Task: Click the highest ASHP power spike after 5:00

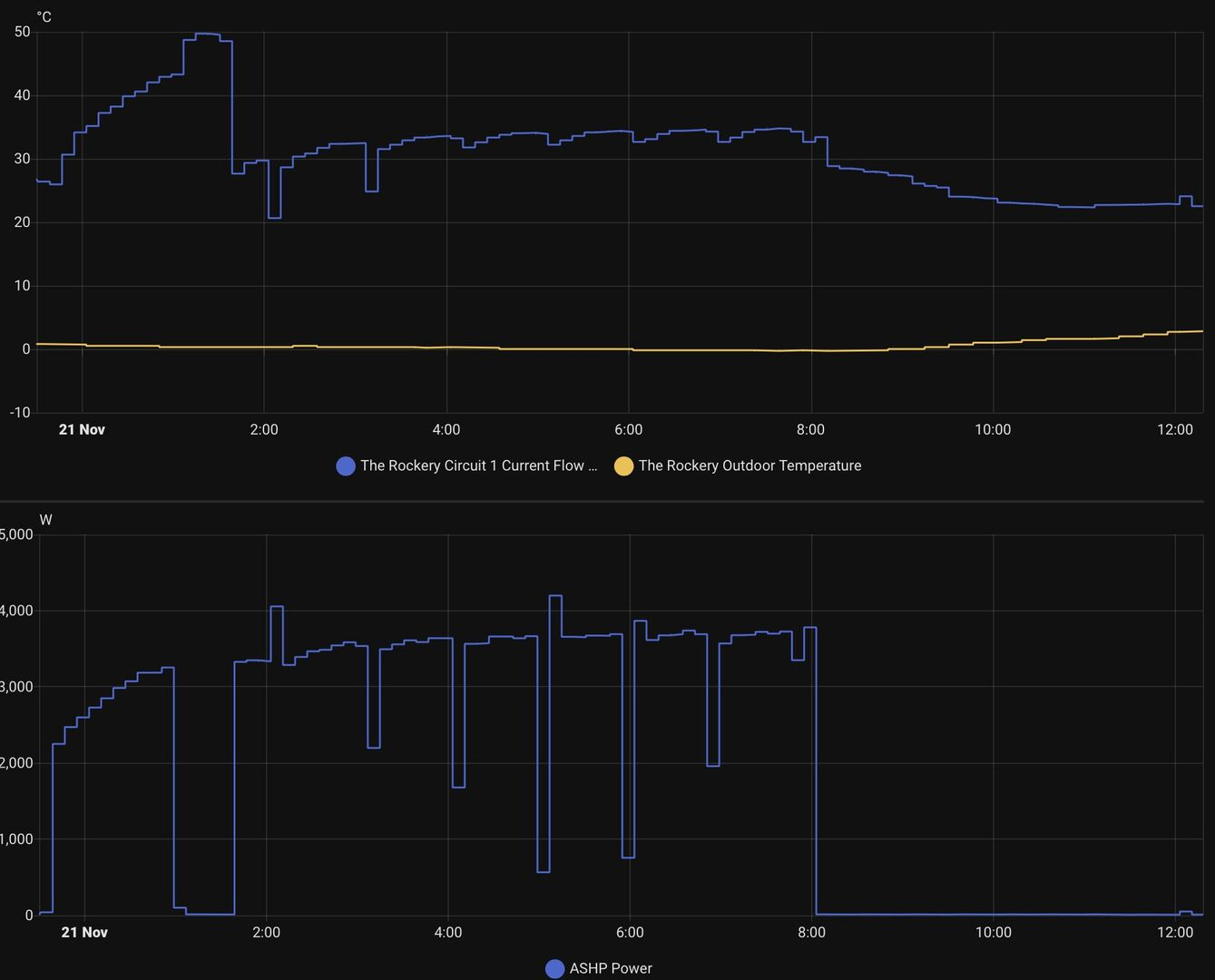Action: 555,596
